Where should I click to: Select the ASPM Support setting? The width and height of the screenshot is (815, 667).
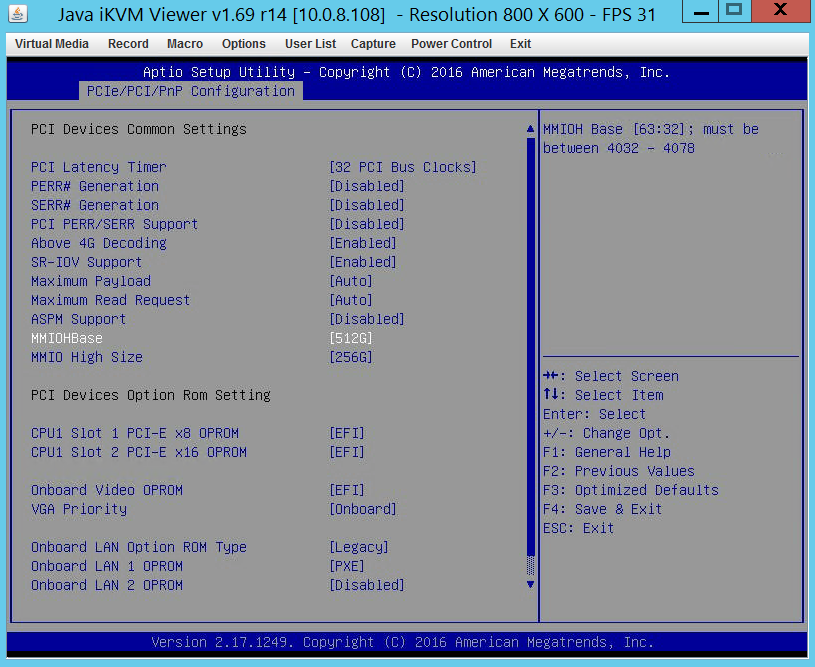click(x=78, y=319)
